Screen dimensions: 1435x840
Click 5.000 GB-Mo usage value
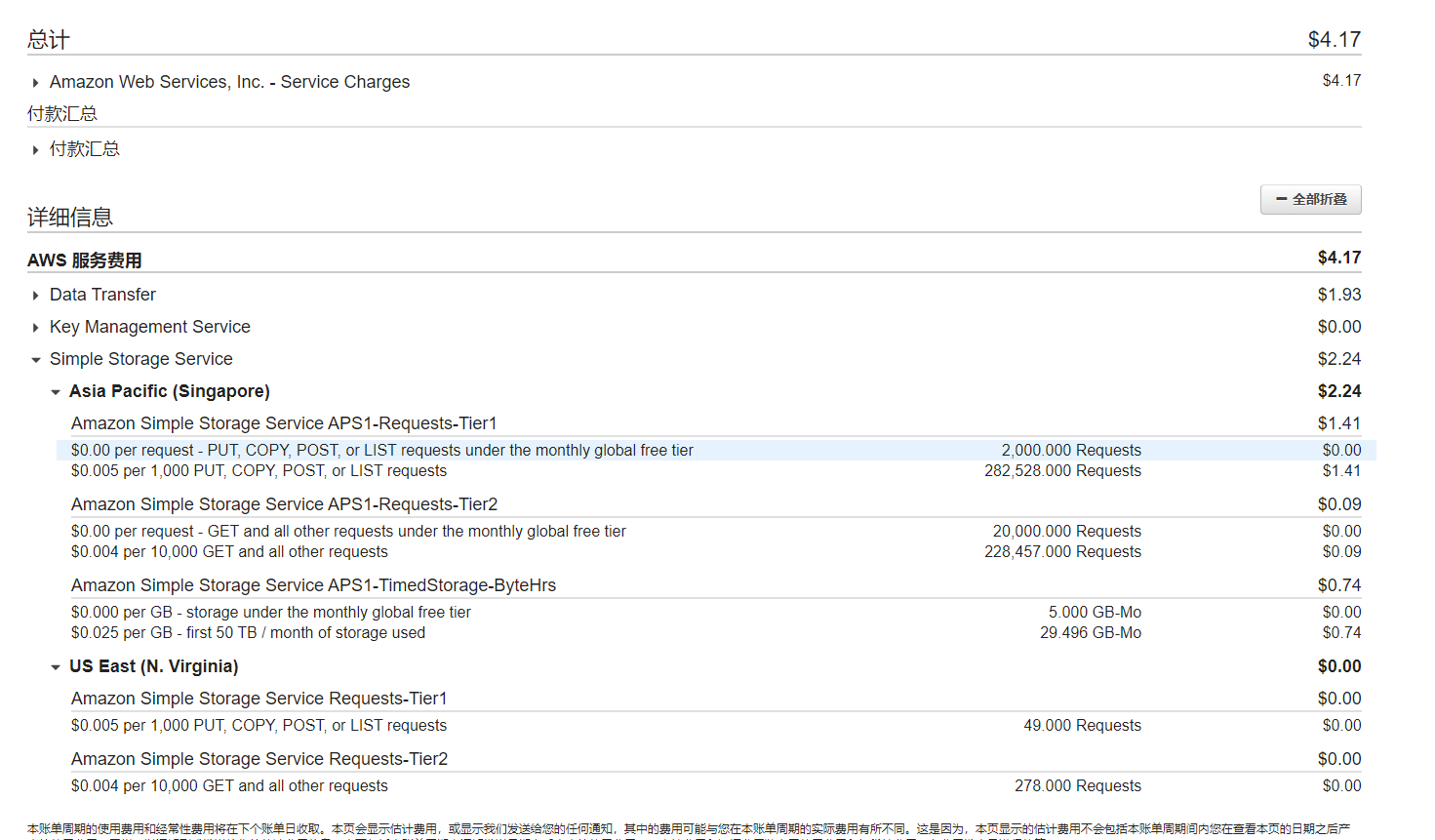click(1095, 612)
